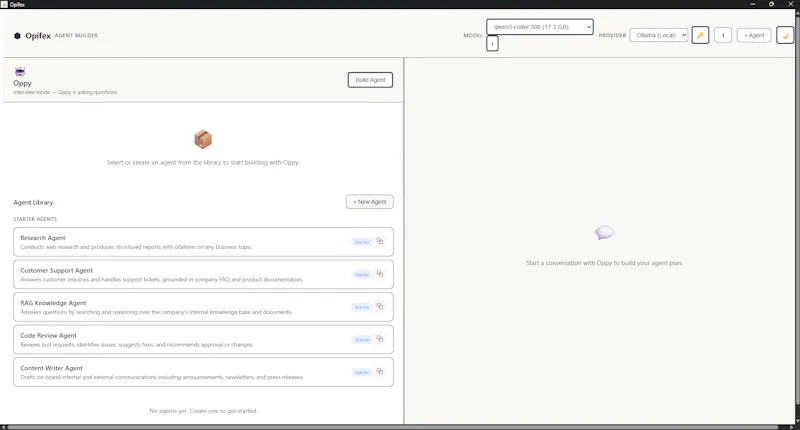Click the Starter badge on Research Agent
The width and height of the screenshot is (800, 430).
pos(362,242)
